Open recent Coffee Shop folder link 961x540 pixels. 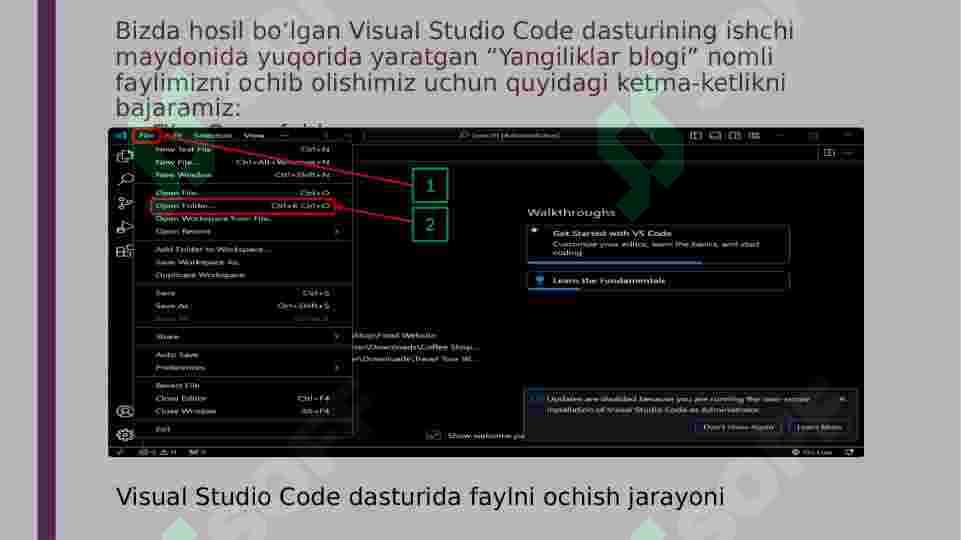point(416,347)
